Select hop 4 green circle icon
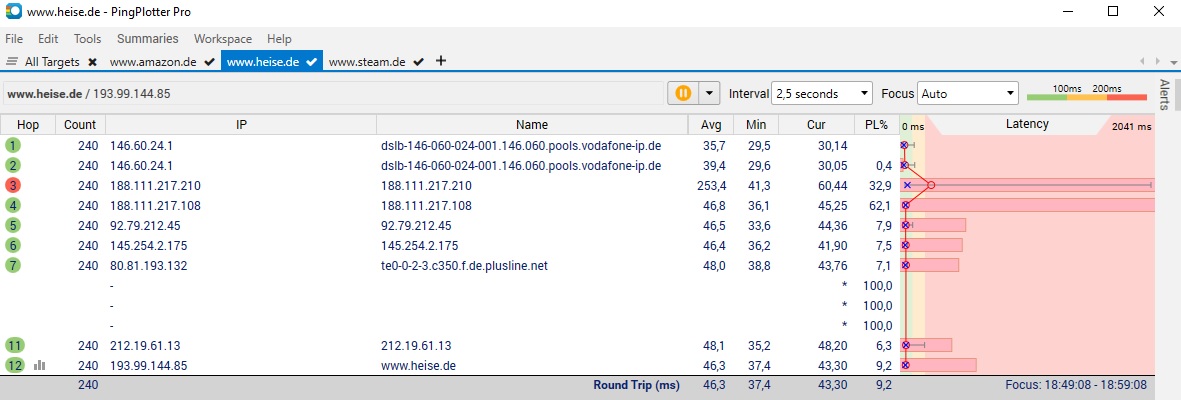 pyautogui.click(x=13, y=205)
